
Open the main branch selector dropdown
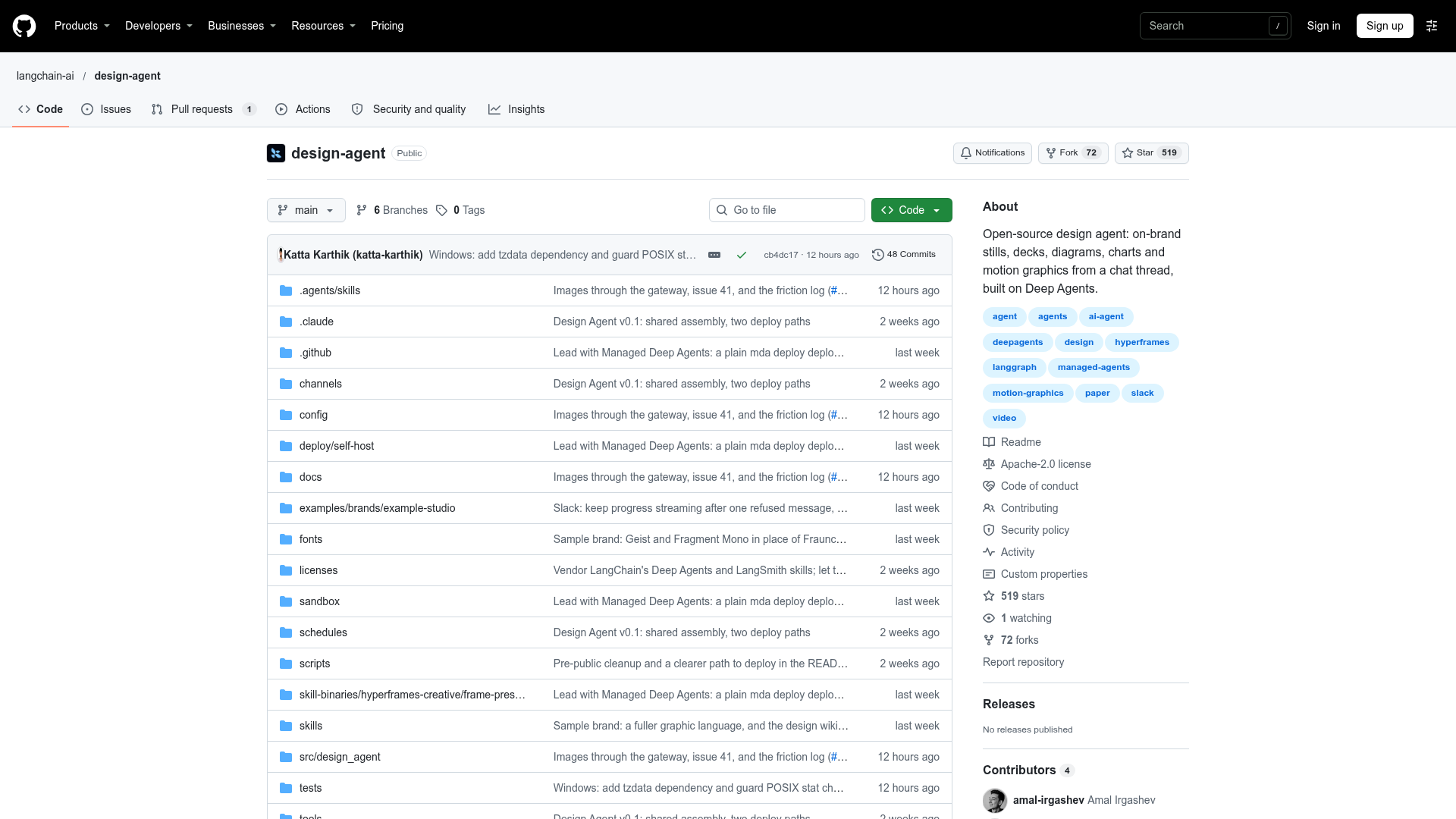(306, 210)
